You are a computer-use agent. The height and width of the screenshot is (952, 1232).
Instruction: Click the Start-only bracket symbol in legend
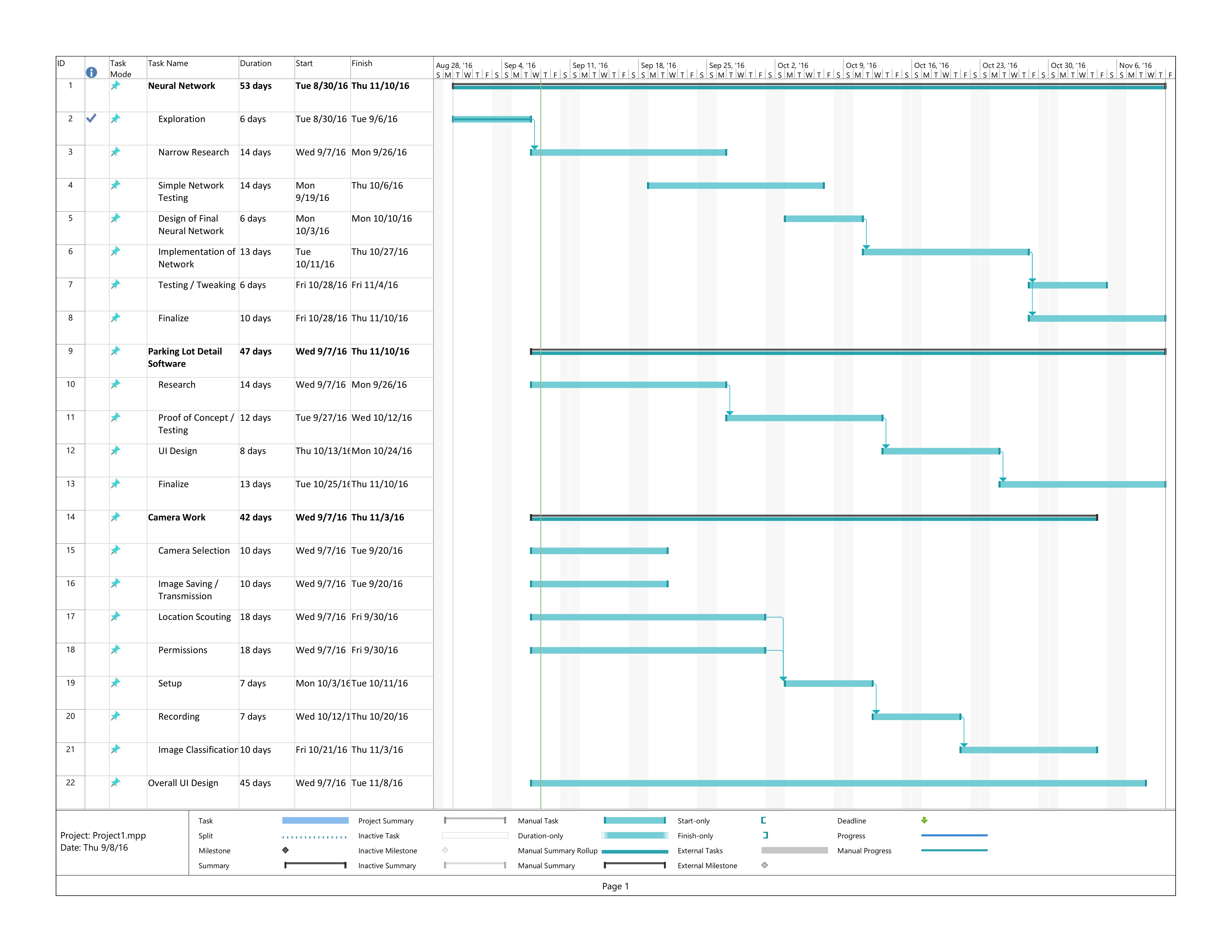(x=763, y=820)
